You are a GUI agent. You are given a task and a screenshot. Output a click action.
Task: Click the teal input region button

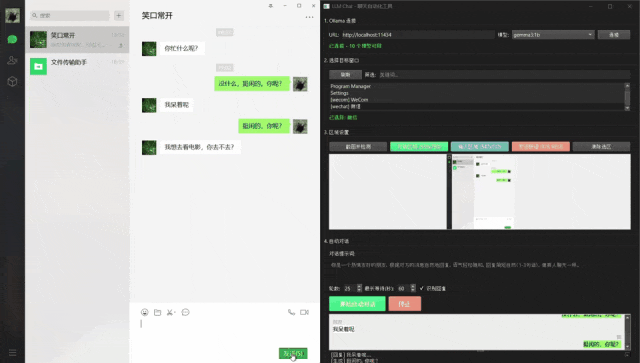pos(480,147)
